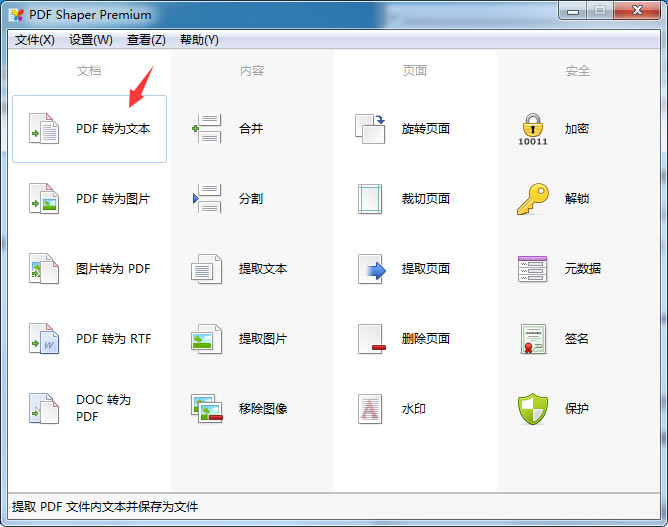
Task: Choose the 裁切页面 label
Action: click(x=426, y=199)
